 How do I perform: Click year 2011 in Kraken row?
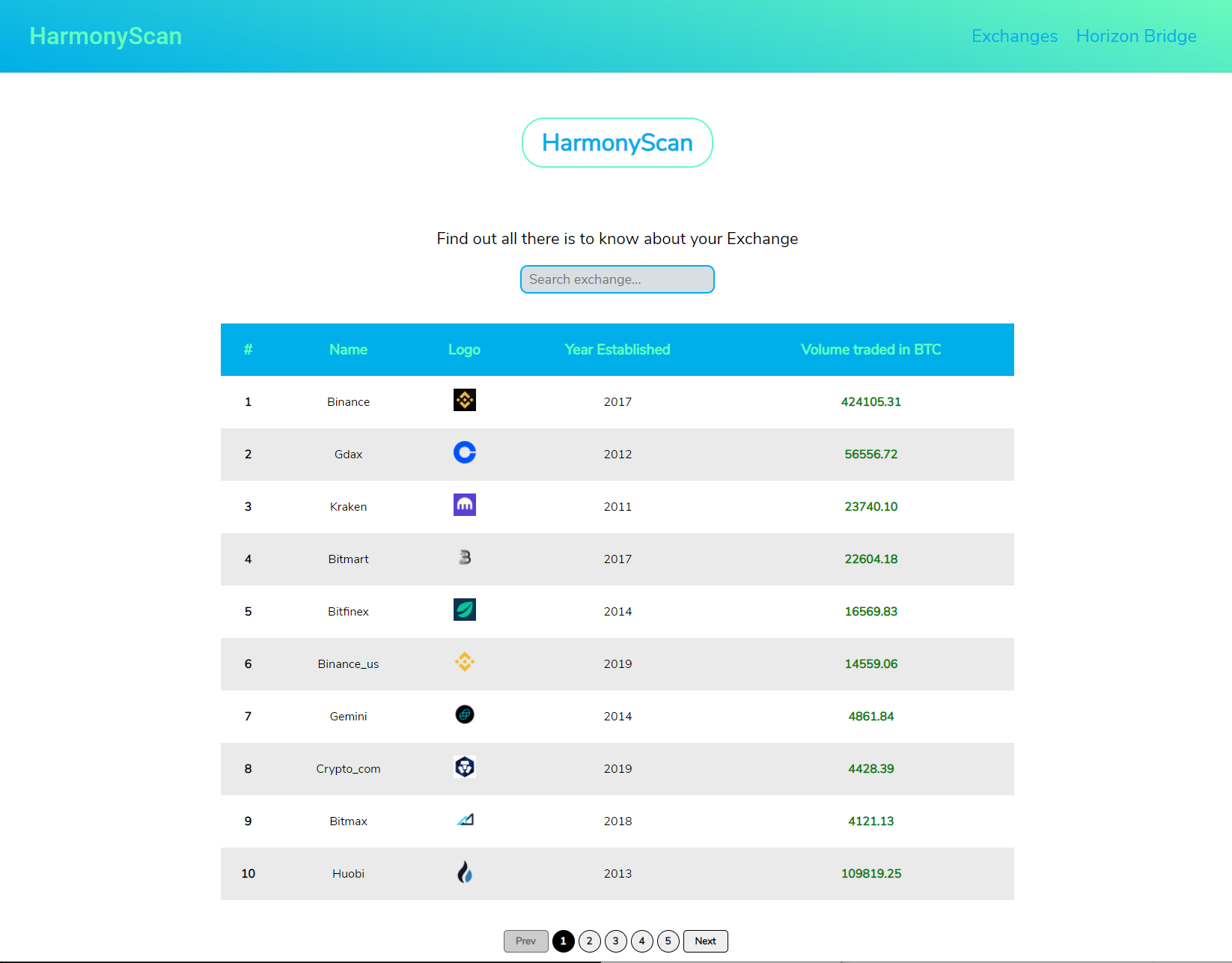tap(617, 507)
